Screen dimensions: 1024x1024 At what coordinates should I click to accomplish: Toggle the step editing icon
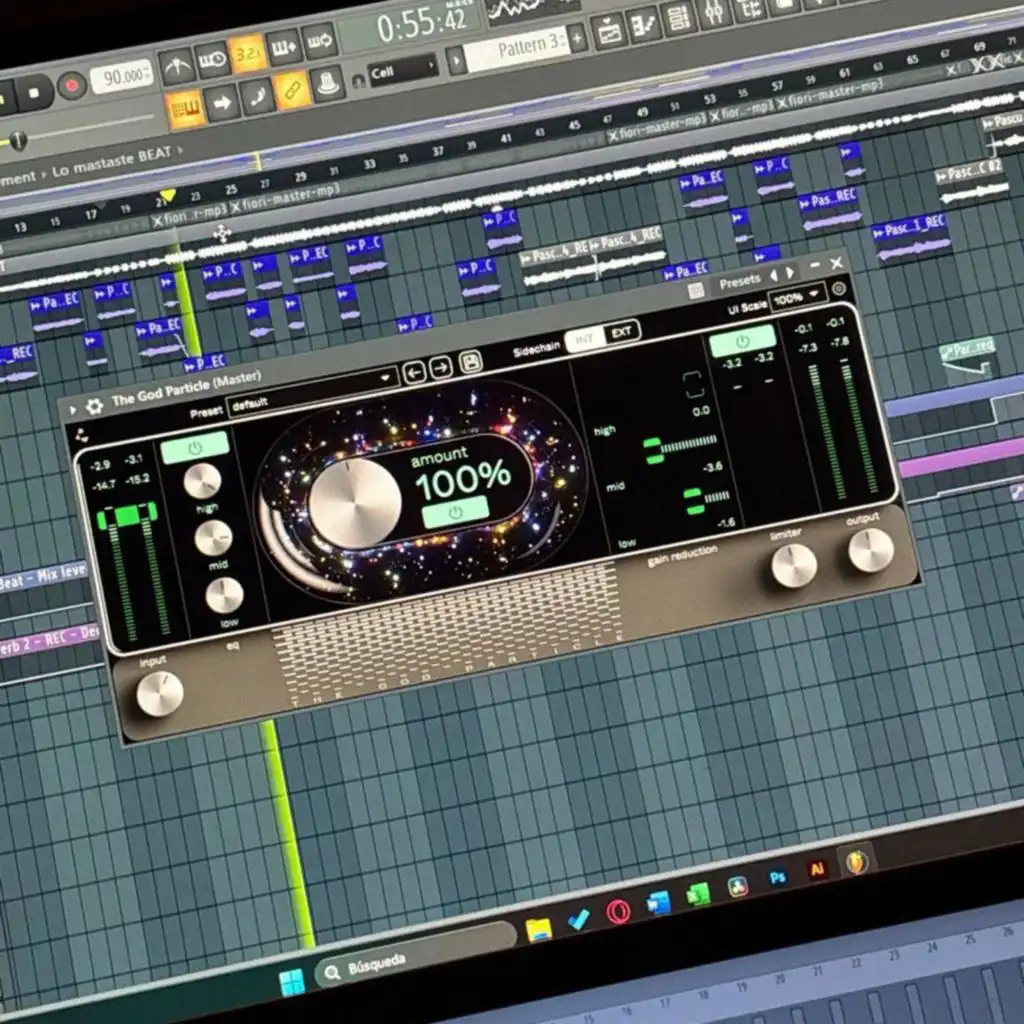257,96
